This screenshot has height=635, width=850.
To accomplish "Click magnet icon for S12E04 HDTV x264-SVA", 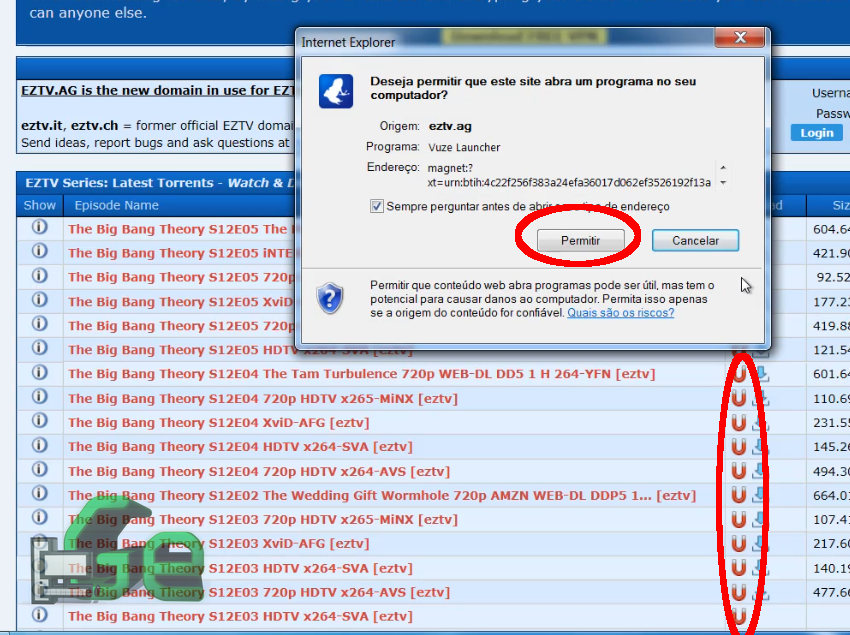I will (739, 446).
